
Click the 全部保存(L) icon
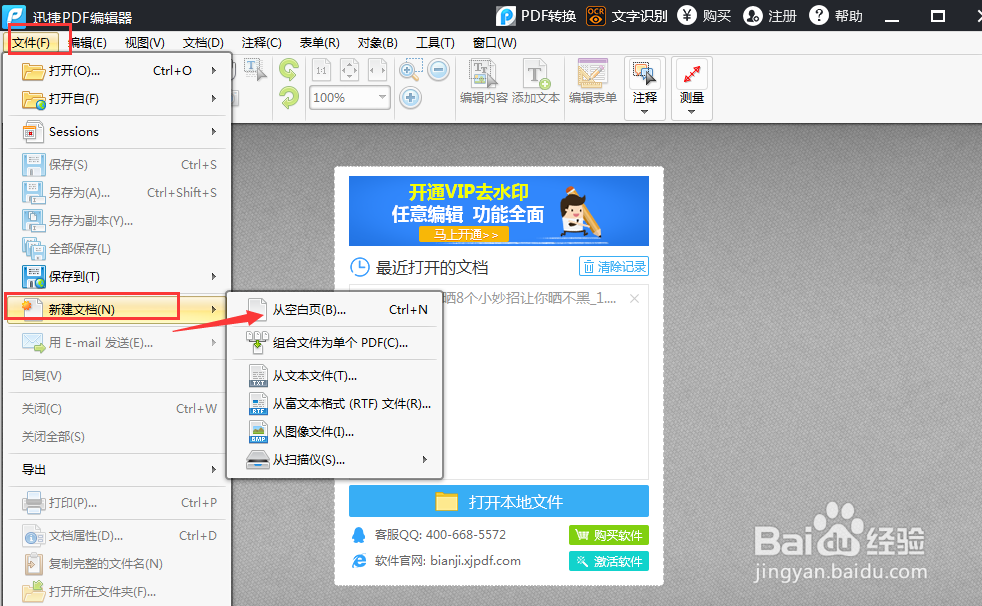pos(33,249)
